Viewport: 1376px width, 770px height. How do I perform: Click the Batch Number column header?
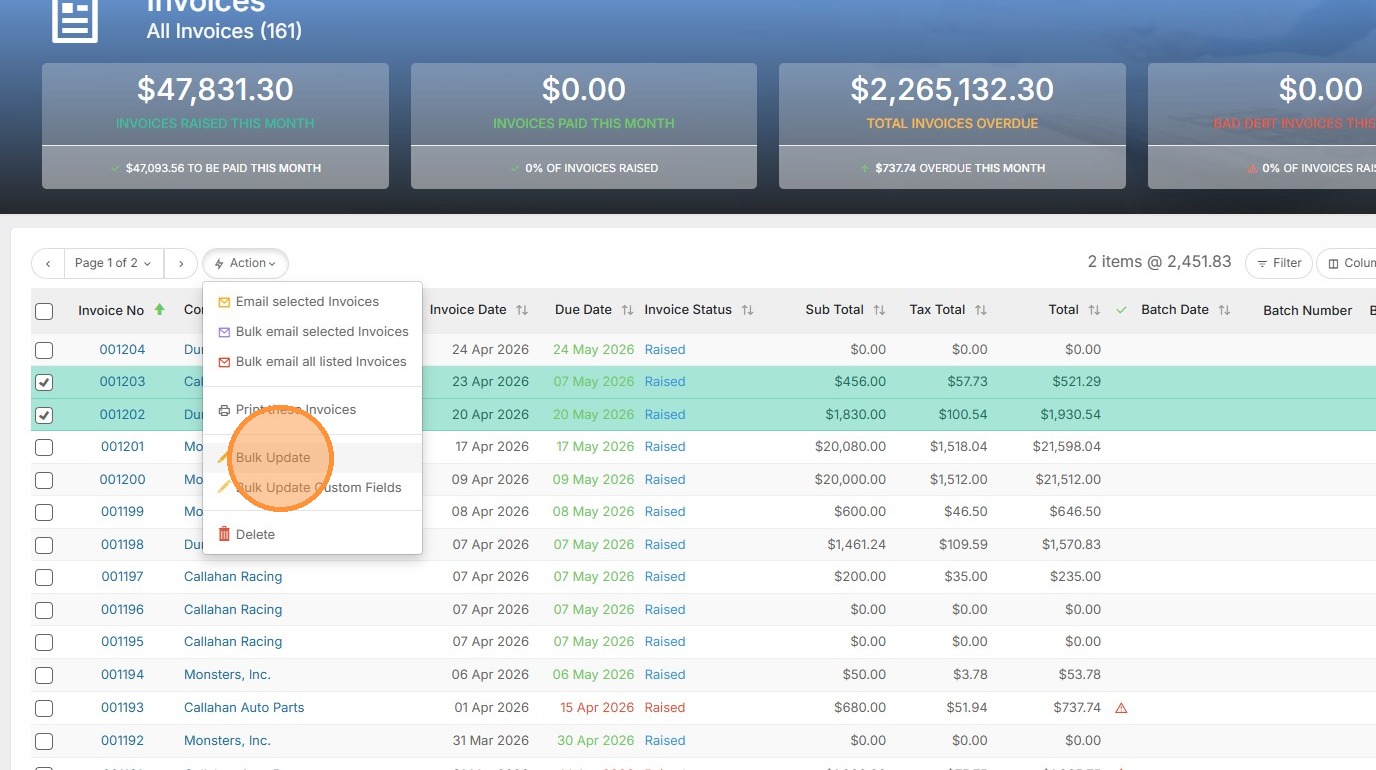[x=1308, y=311]
